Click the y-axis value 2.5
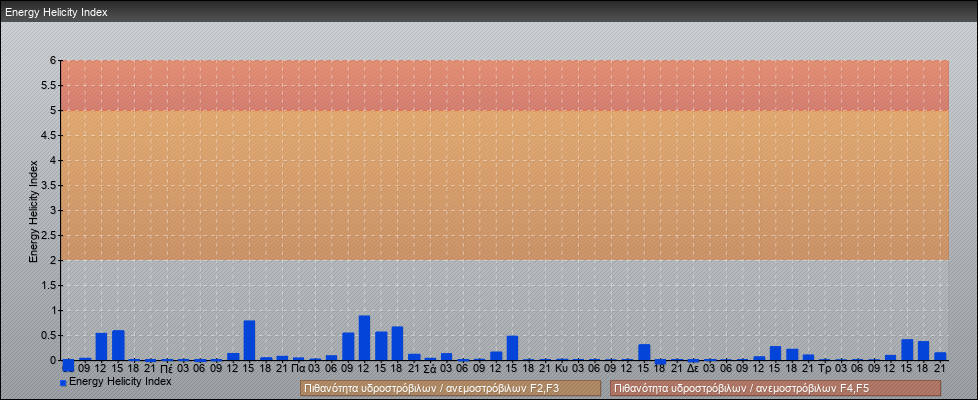 49,235
